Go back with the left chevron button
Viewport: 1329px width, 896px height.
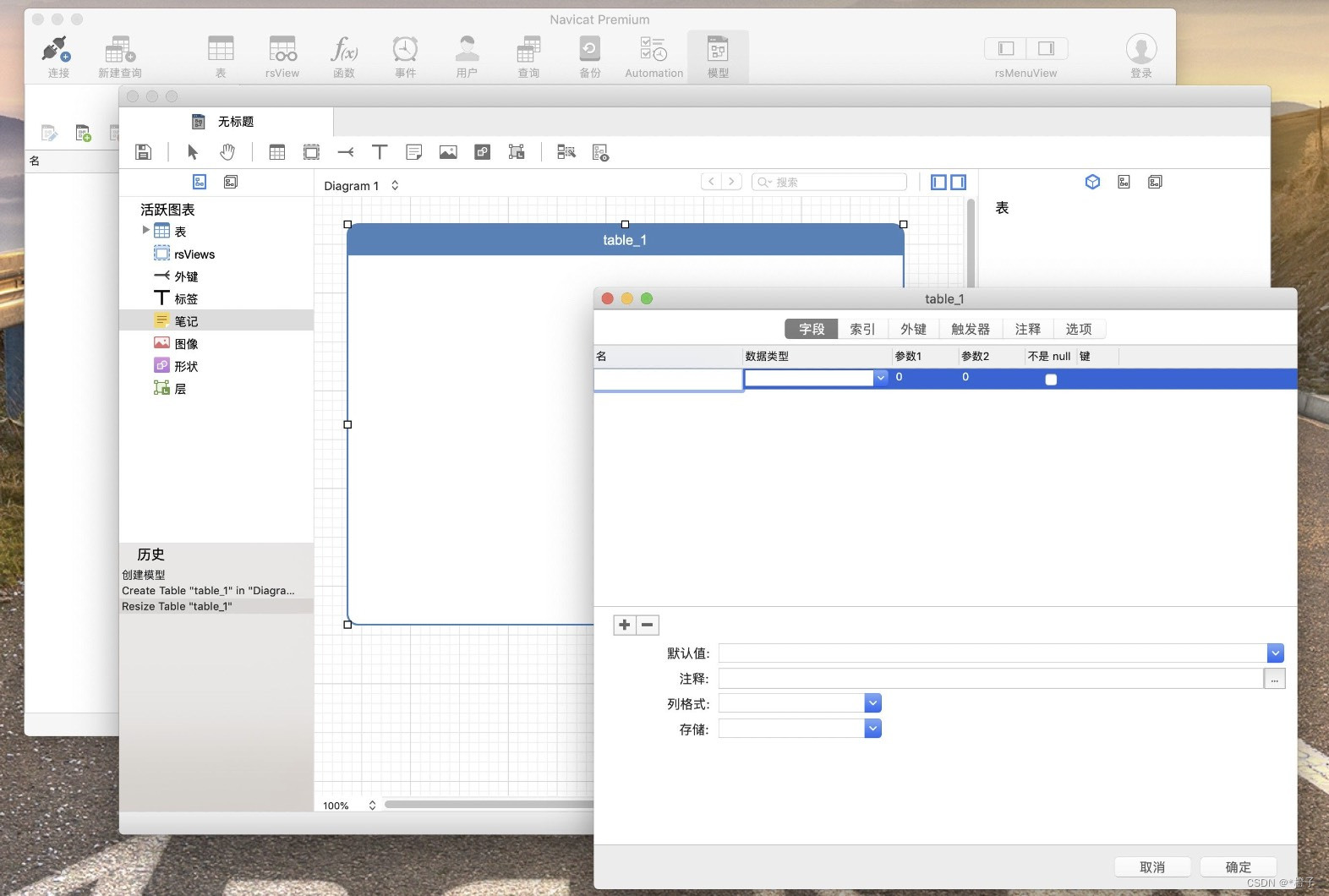pyautogui.click(x=712, y=182)
